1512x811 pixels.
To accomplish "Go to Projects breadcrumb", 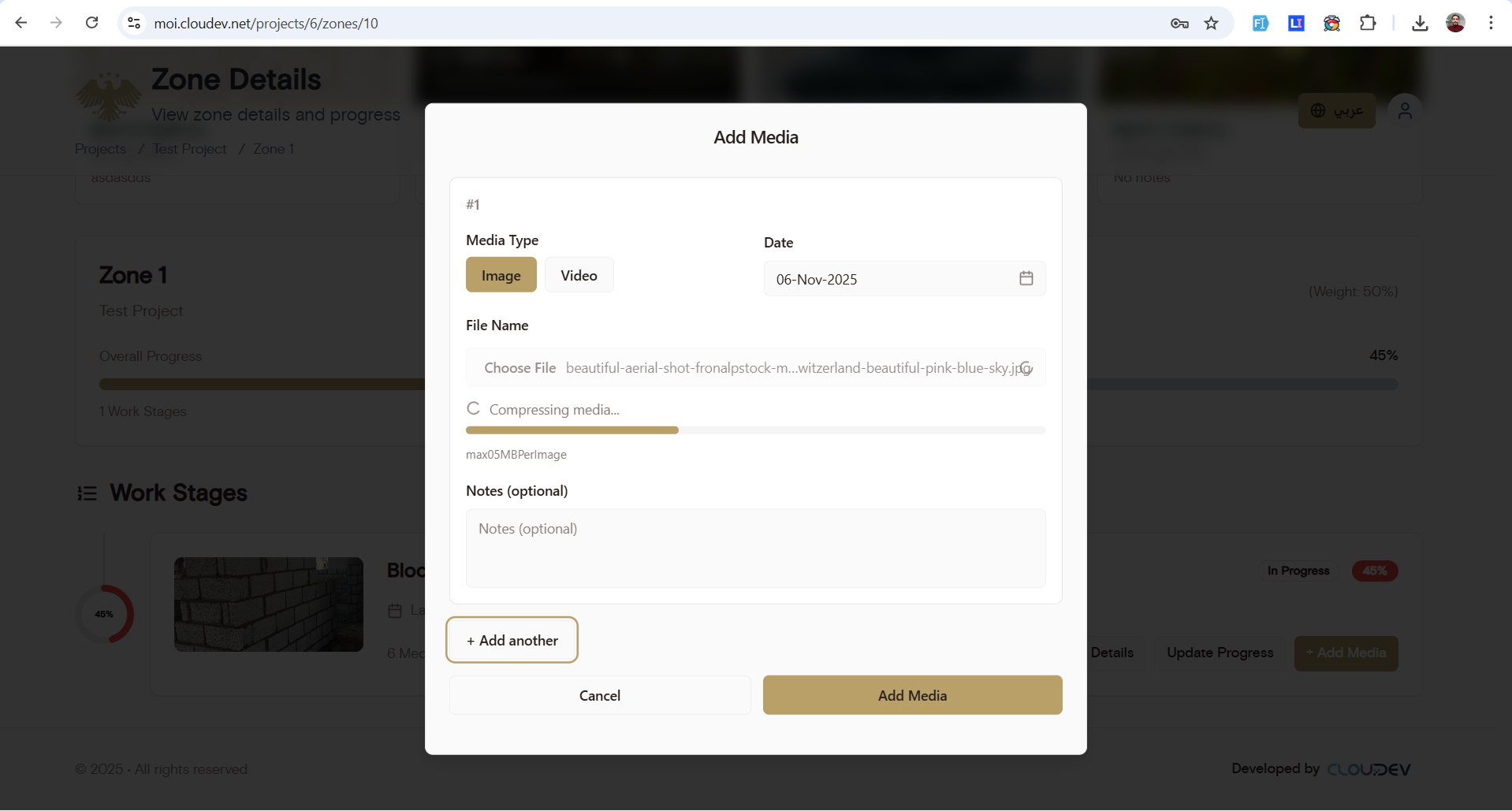I will (100, 149).
